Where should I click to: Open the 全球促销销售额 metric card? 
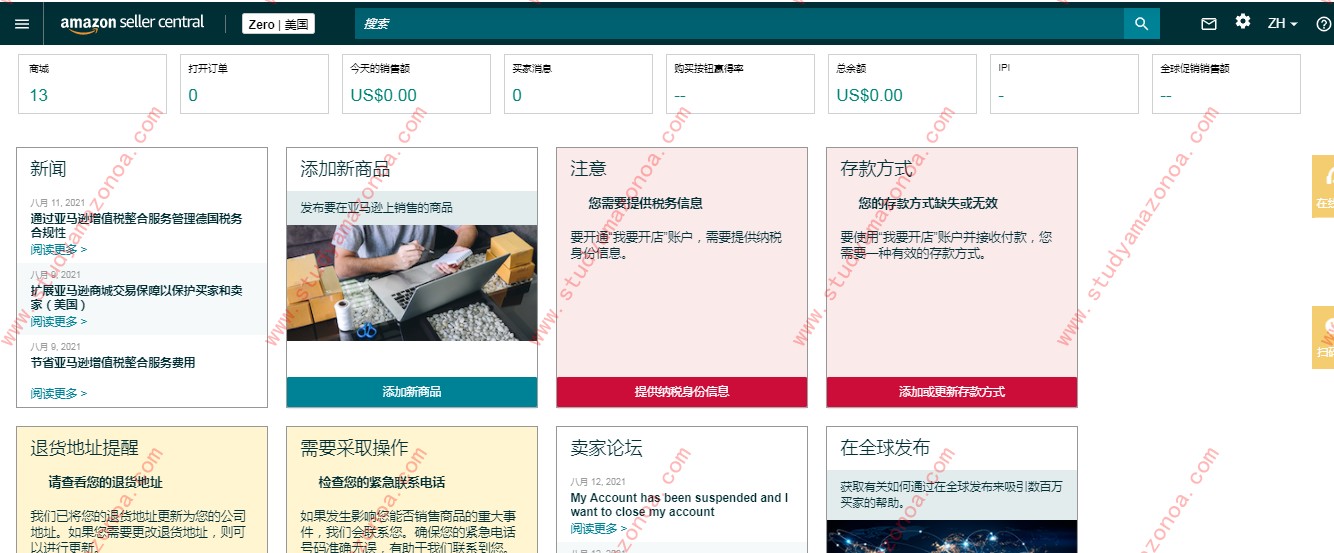pyautogui.click(x=1226, y=83)
